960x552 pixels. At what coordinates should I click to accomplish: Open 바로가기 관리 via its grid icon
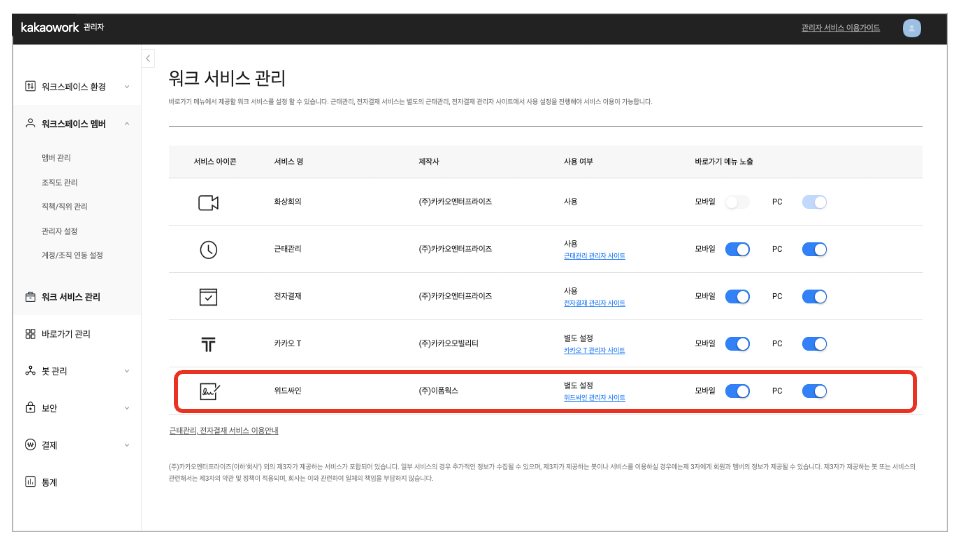click(30, 334)
